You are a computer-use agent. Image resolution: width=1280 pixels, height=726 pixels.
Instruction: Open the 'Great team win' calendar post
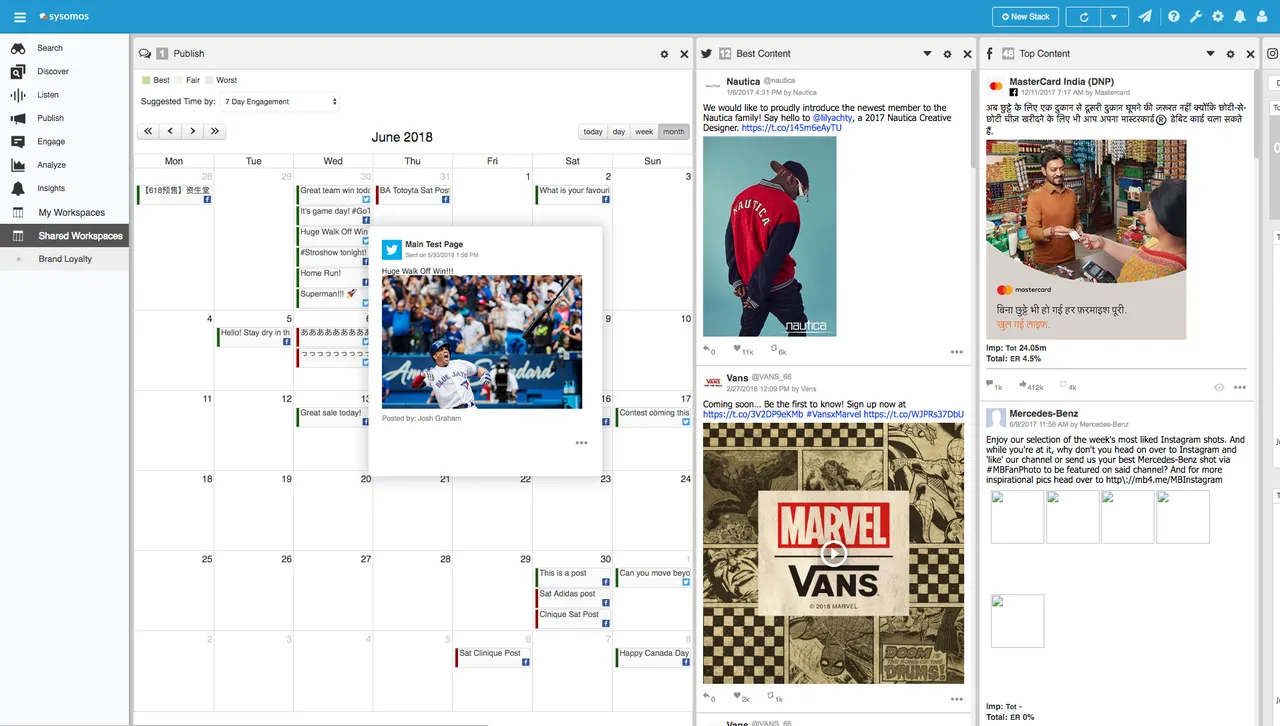click(x=334, y=194)
